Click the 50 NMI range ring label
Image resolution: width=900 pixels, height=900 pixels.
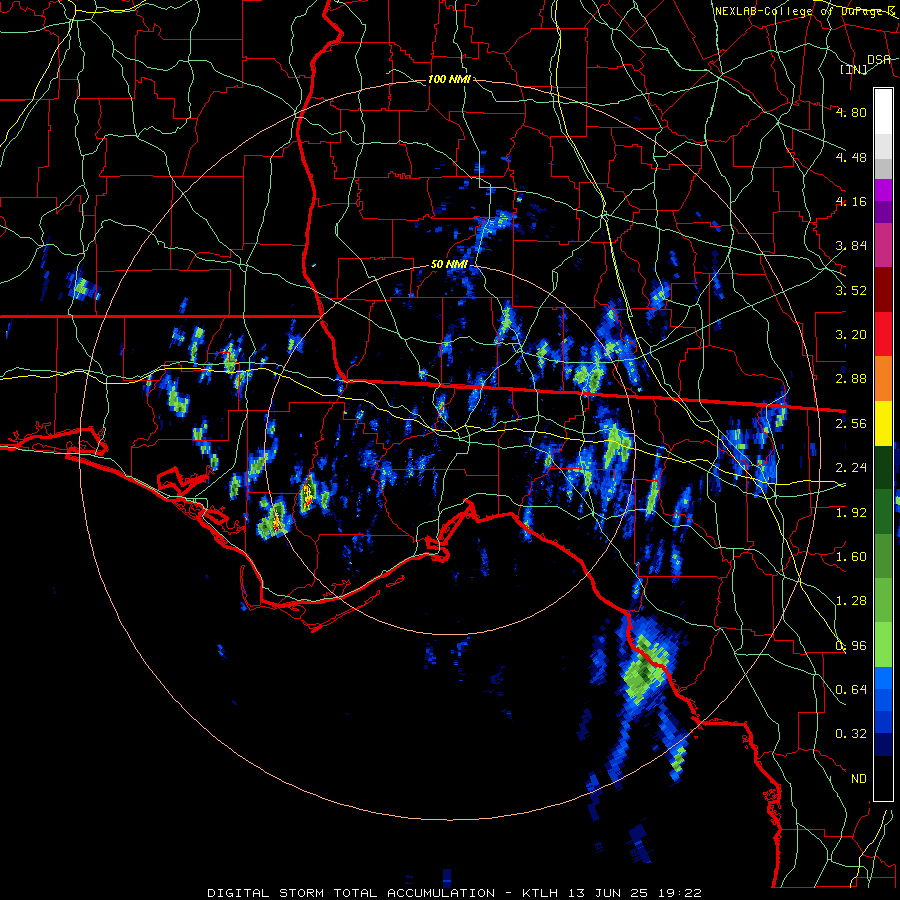[x=449, y=265]
